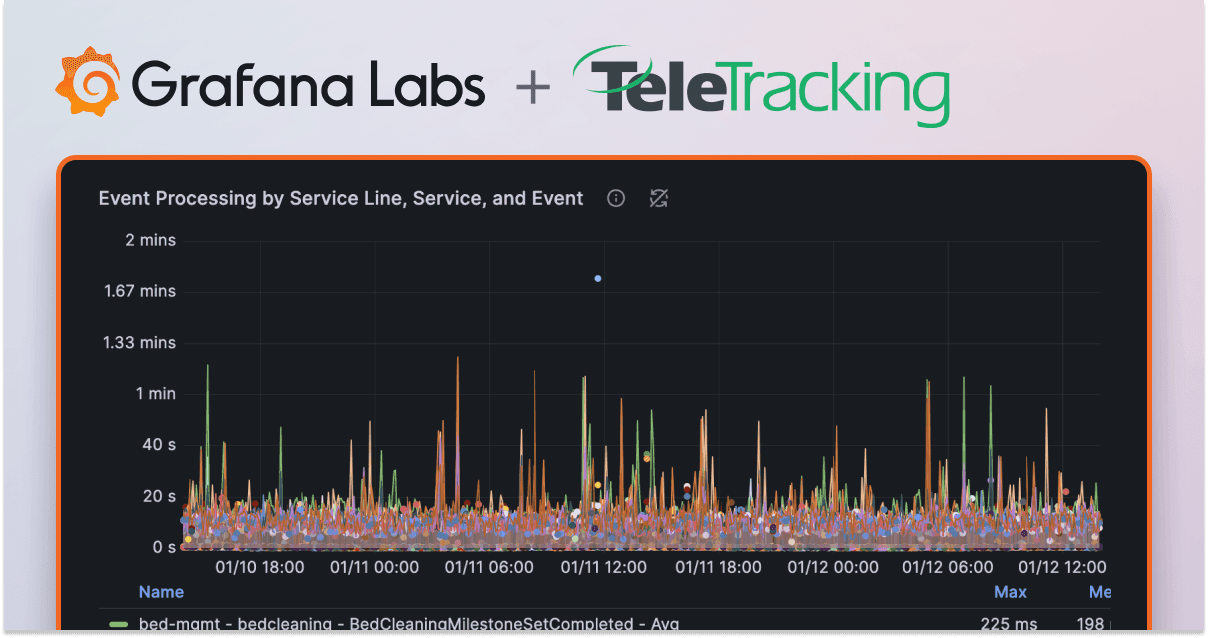Click the Mean column header
This screenshot has height=638, width=1208.
coord(1099,591)
